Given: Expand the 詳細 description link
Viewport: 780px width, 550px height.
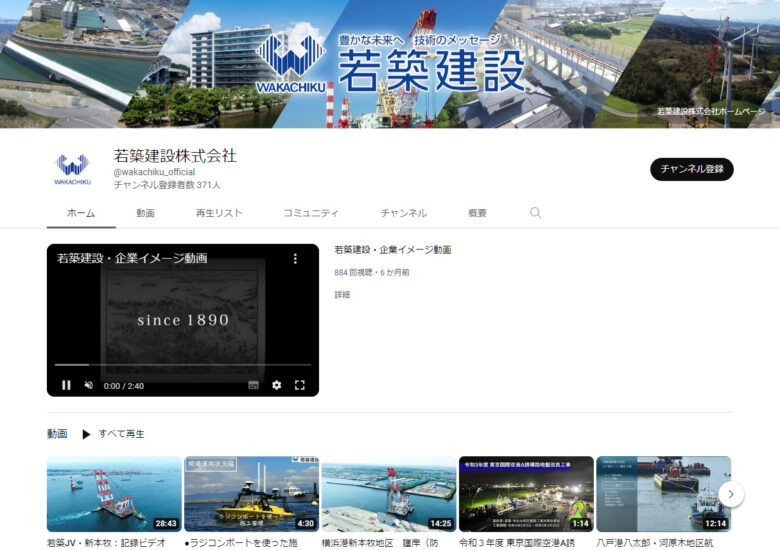Looking at the screenshot, I should click(x=342, y=295).
